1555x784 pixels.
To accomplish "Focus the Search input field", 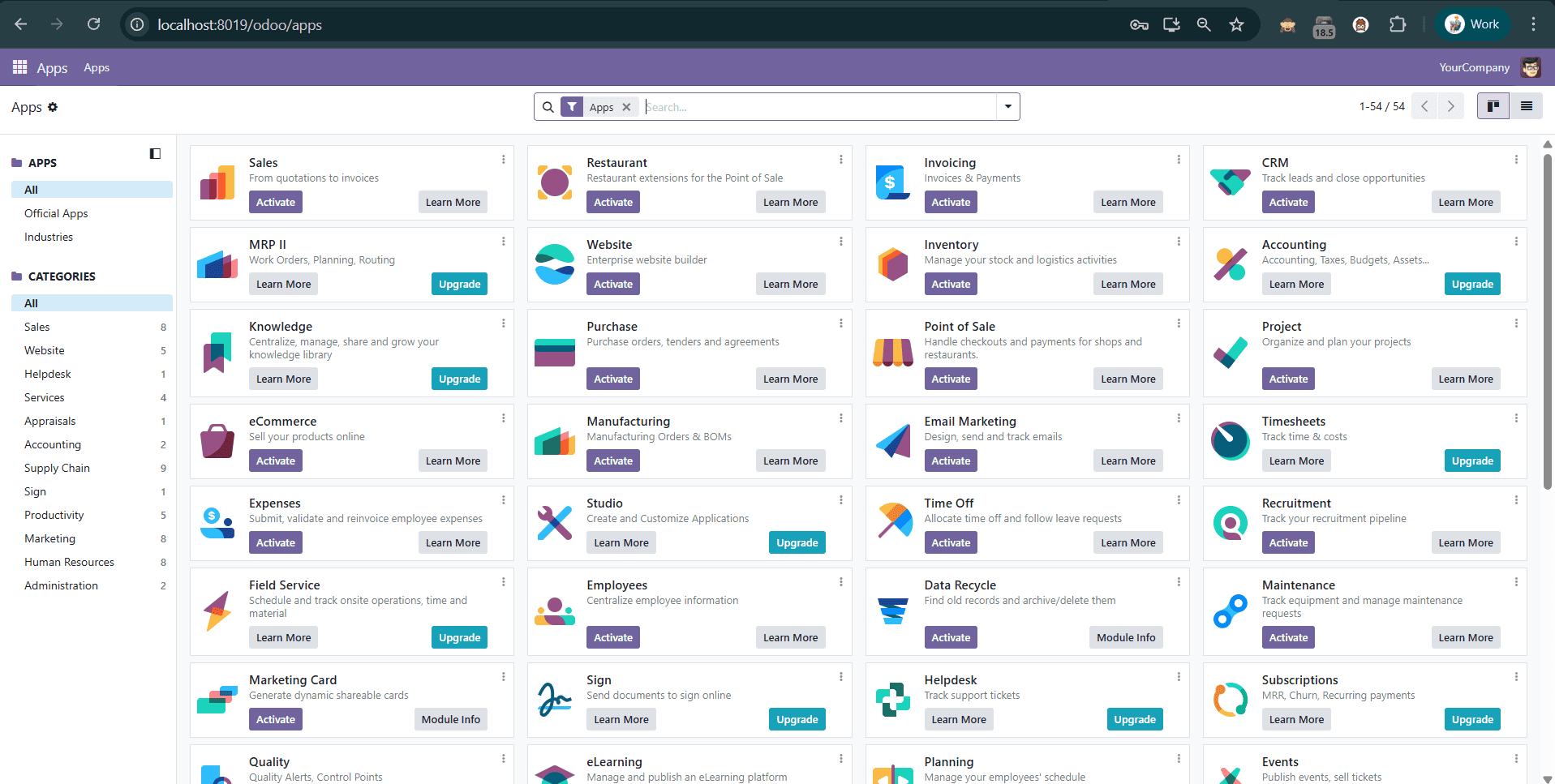I will click(819, 107).
